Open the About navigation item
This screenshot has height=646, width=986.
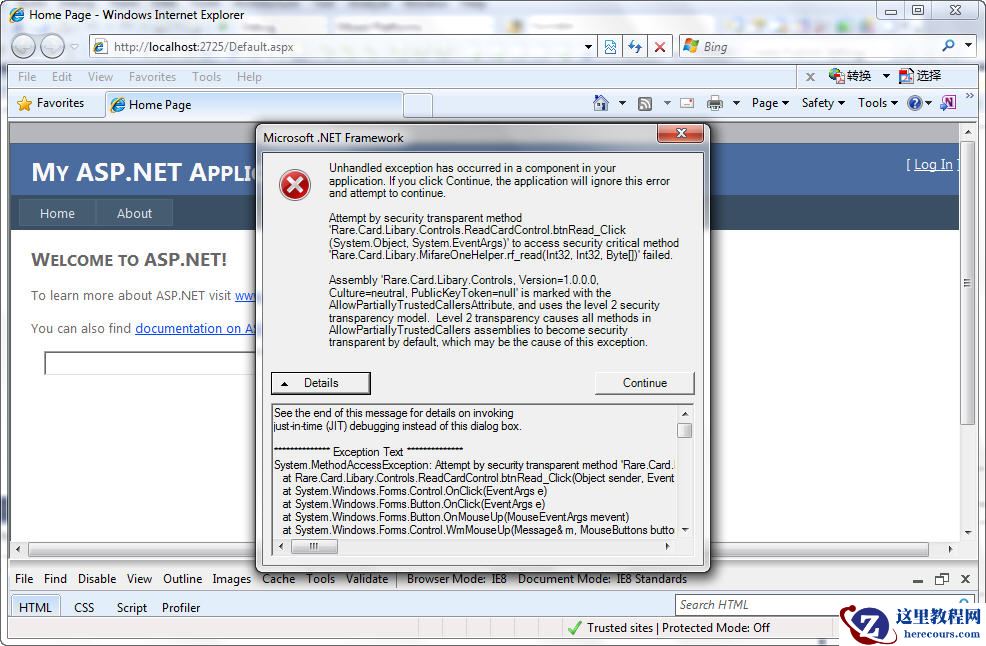pyautogui.click(x=134, y=213)
